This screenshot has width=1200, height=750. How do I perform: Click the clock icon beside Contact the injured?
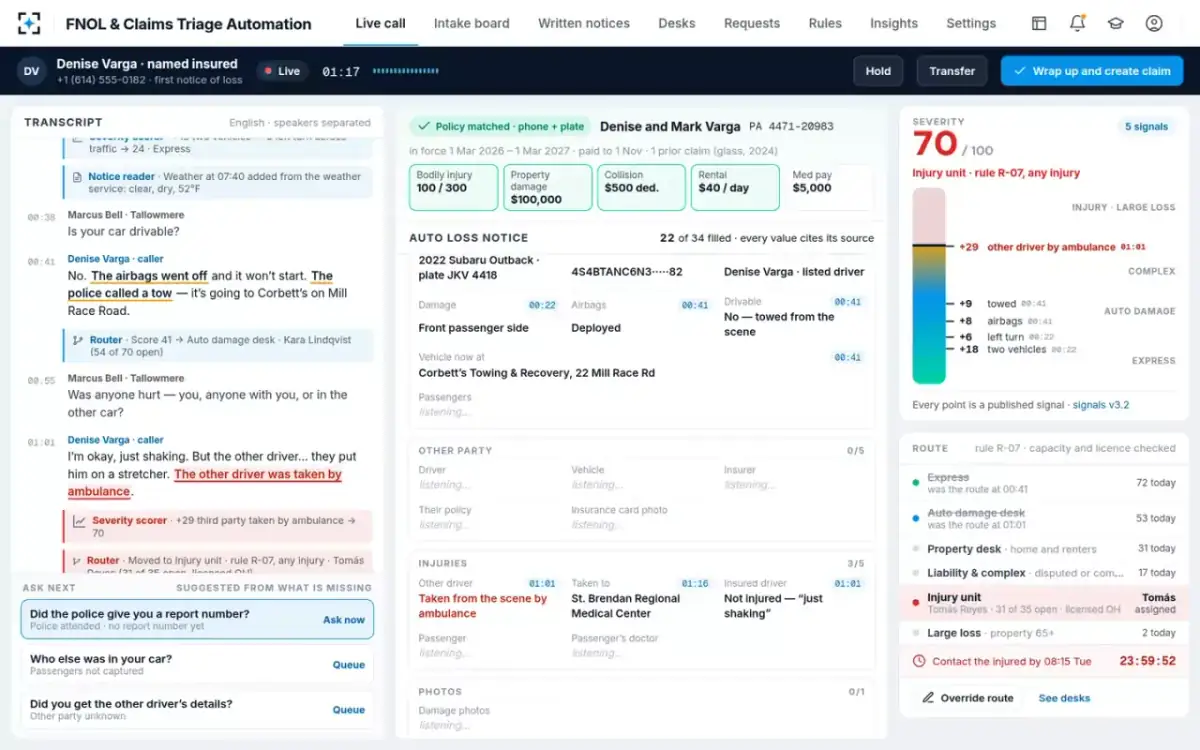click(x=919, y=661)
